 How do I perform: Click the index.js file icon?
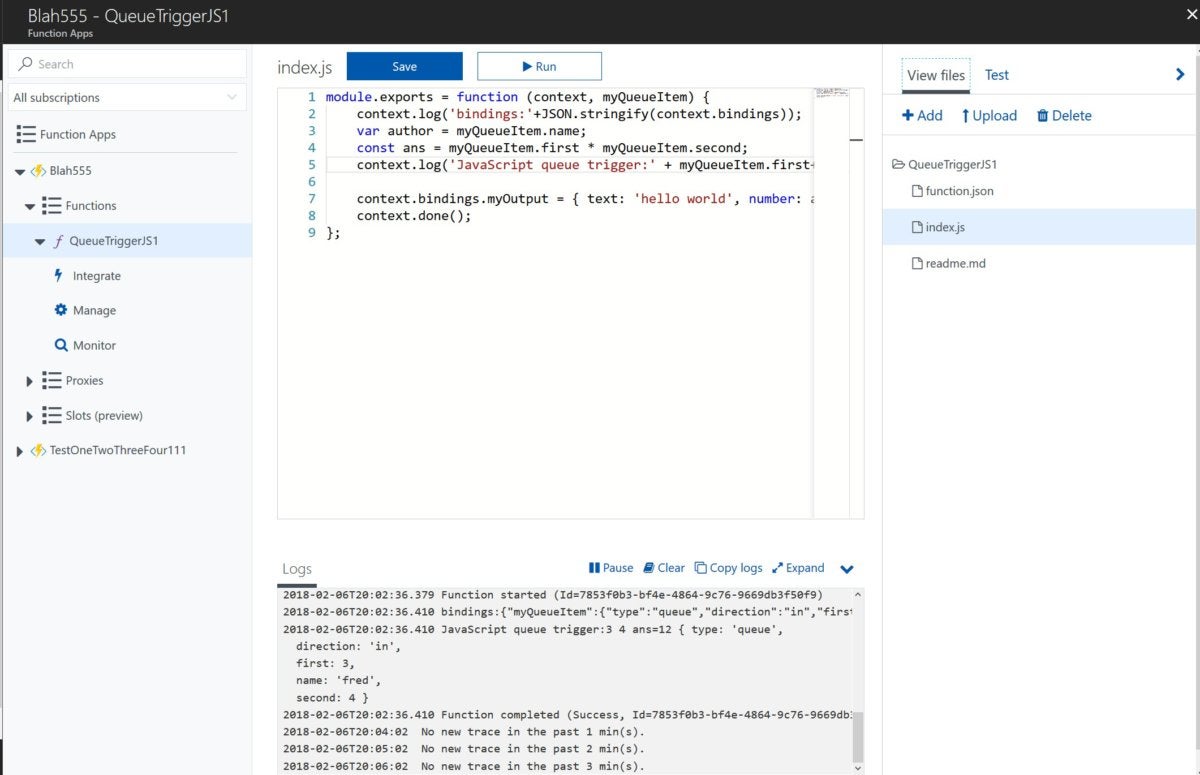917,227
